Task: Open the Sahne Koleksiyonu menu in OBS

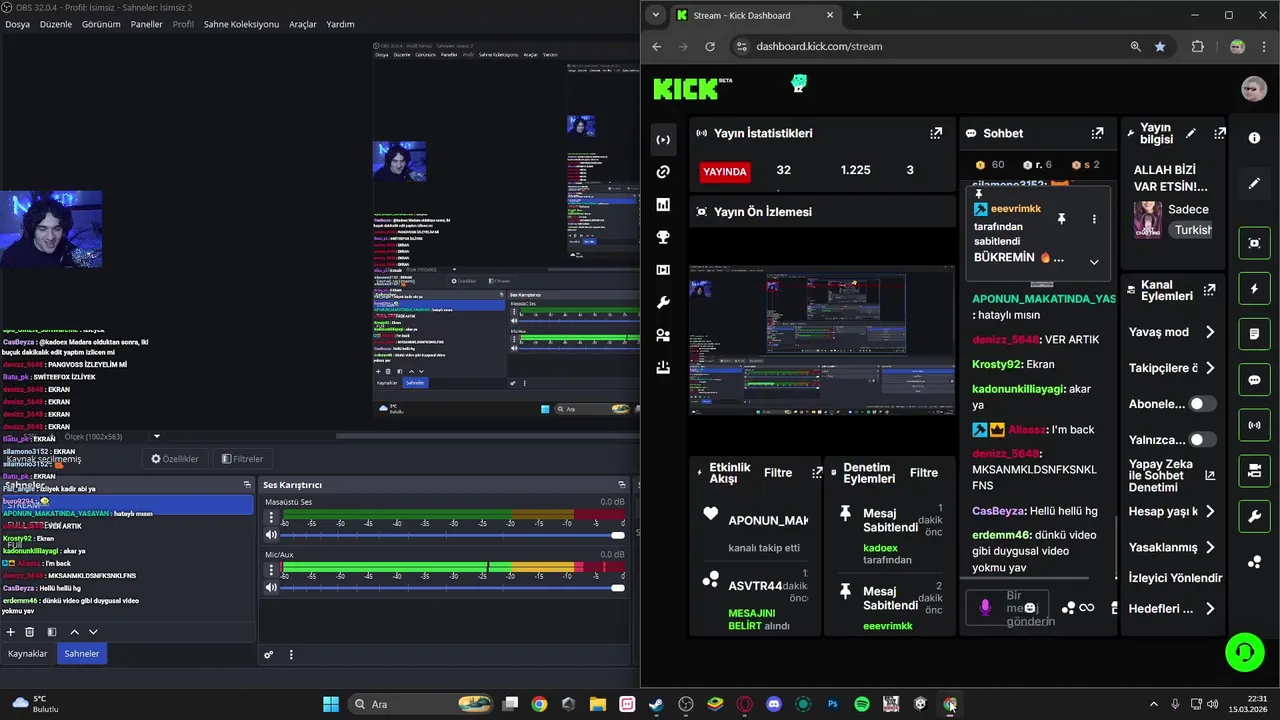Action: (x=241, y=24)
